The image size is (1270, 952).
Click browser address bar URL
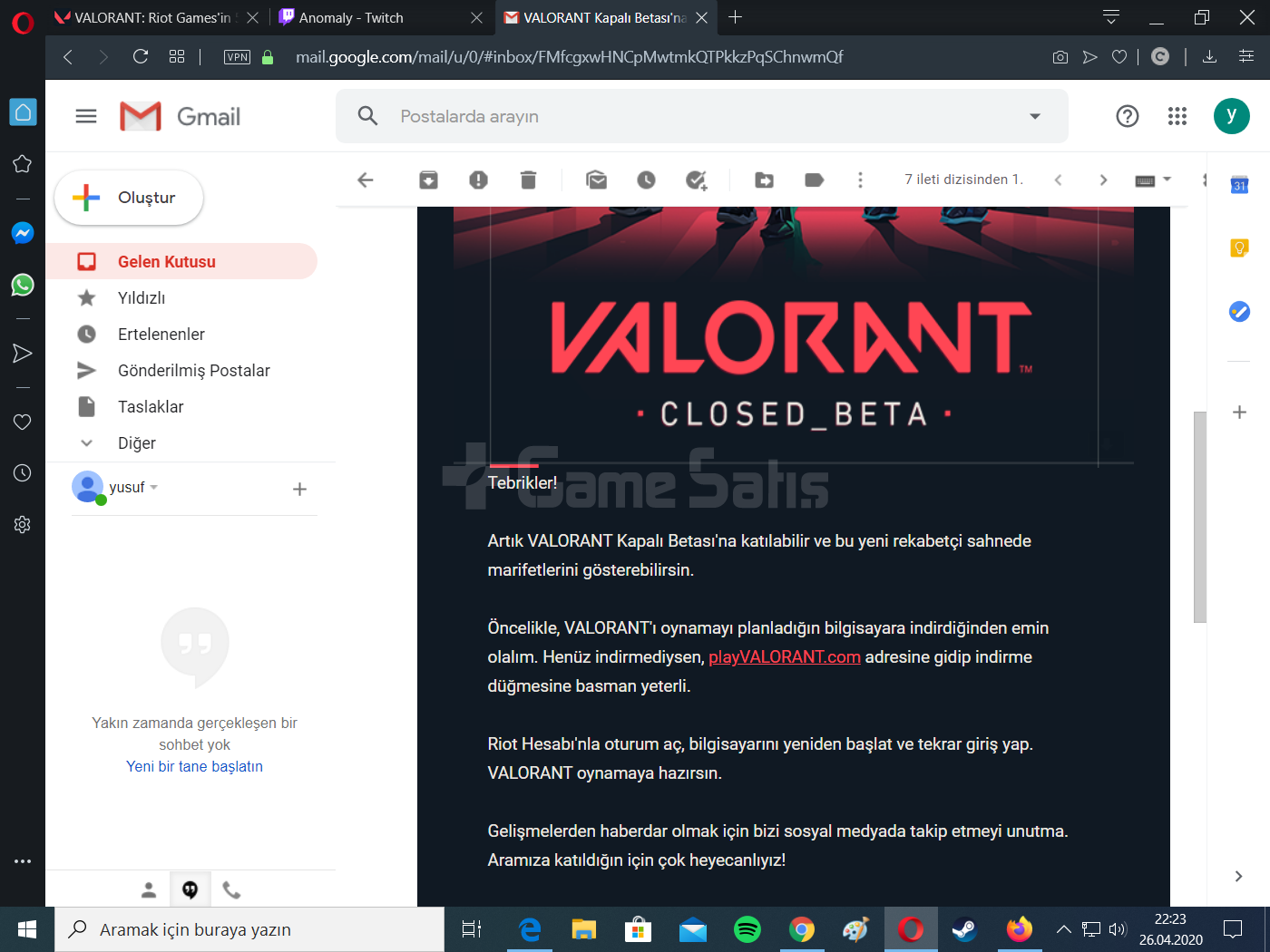coord(569,57)
